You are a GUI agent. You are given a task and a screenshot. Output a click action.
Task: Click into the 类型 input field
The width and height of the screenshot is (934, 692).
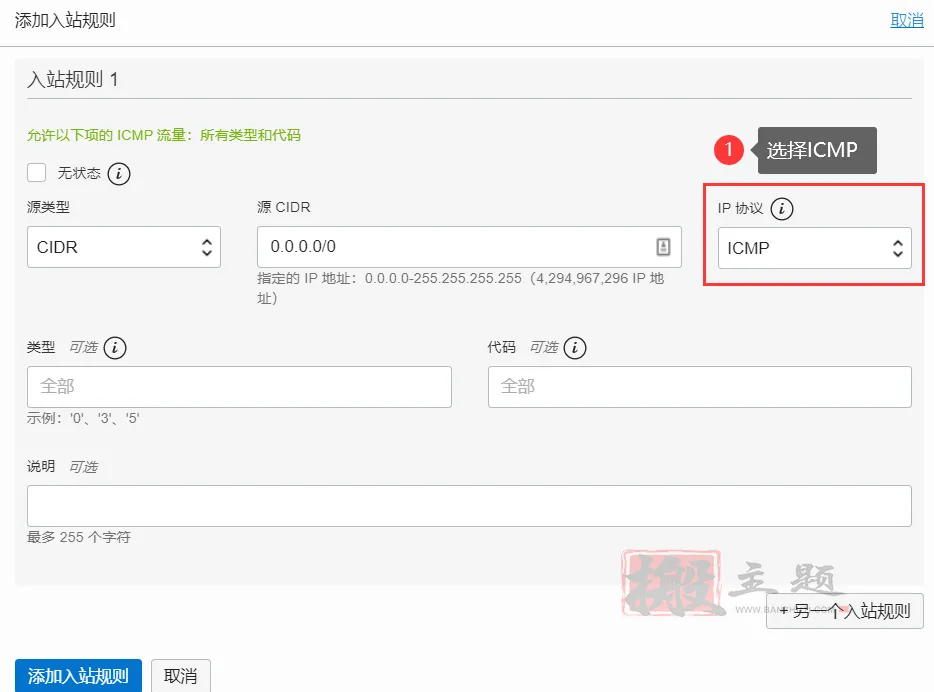point(239,386)
